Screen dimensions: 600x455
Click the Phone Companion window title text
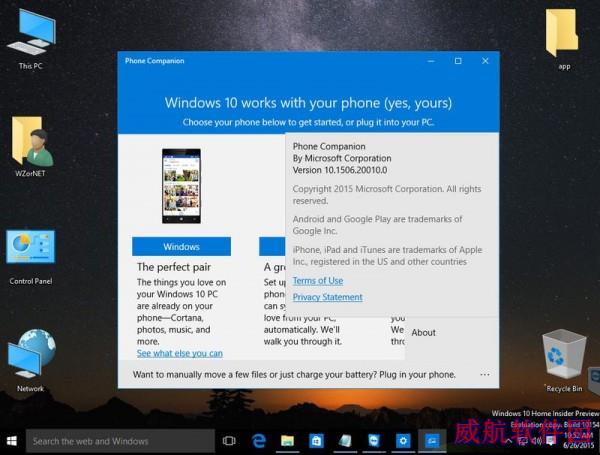(x=155, y=61)
